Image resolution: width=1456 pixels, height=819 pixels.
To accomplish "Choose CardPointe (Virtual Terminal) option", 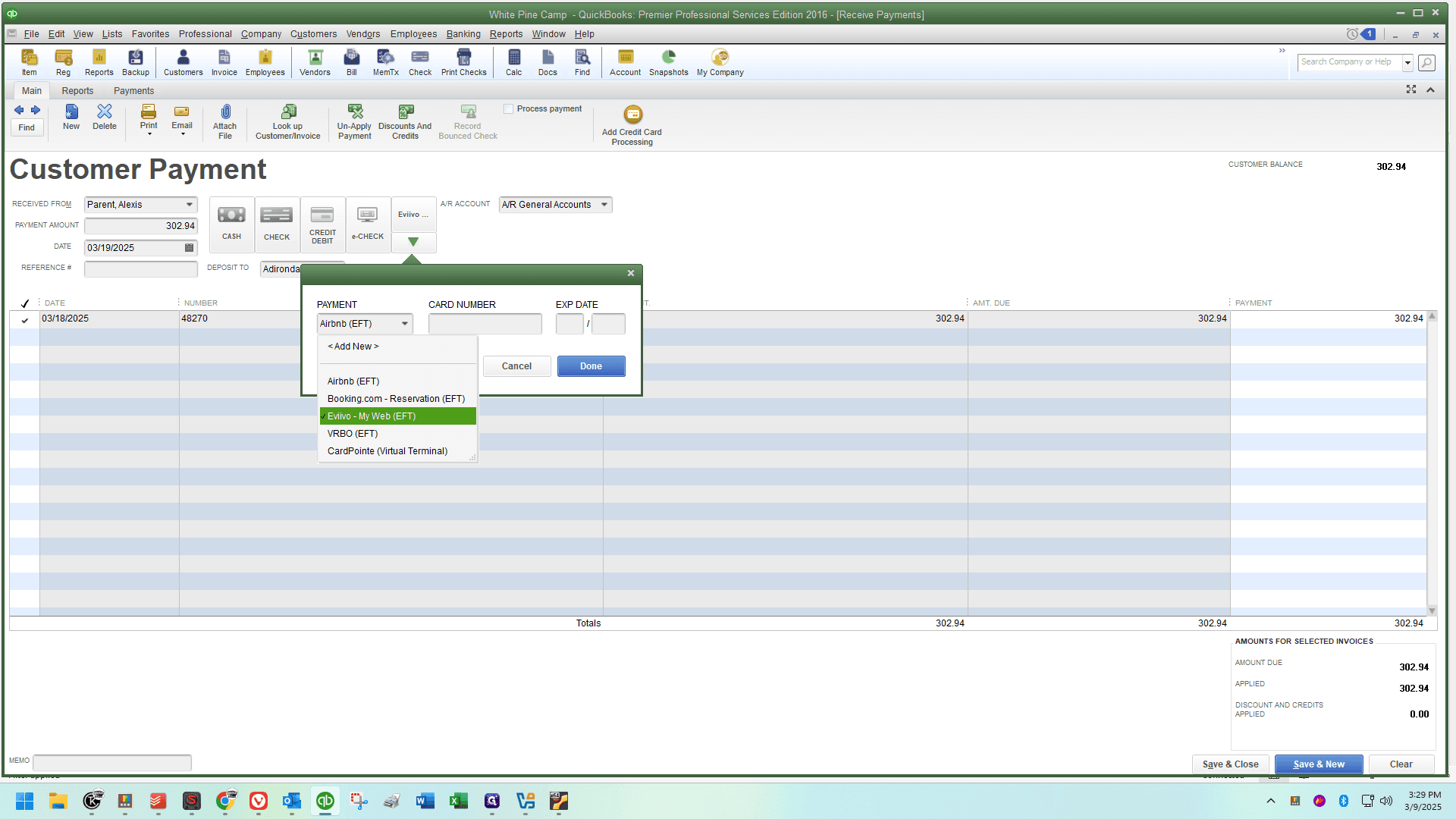I will (x=388, y=451).
